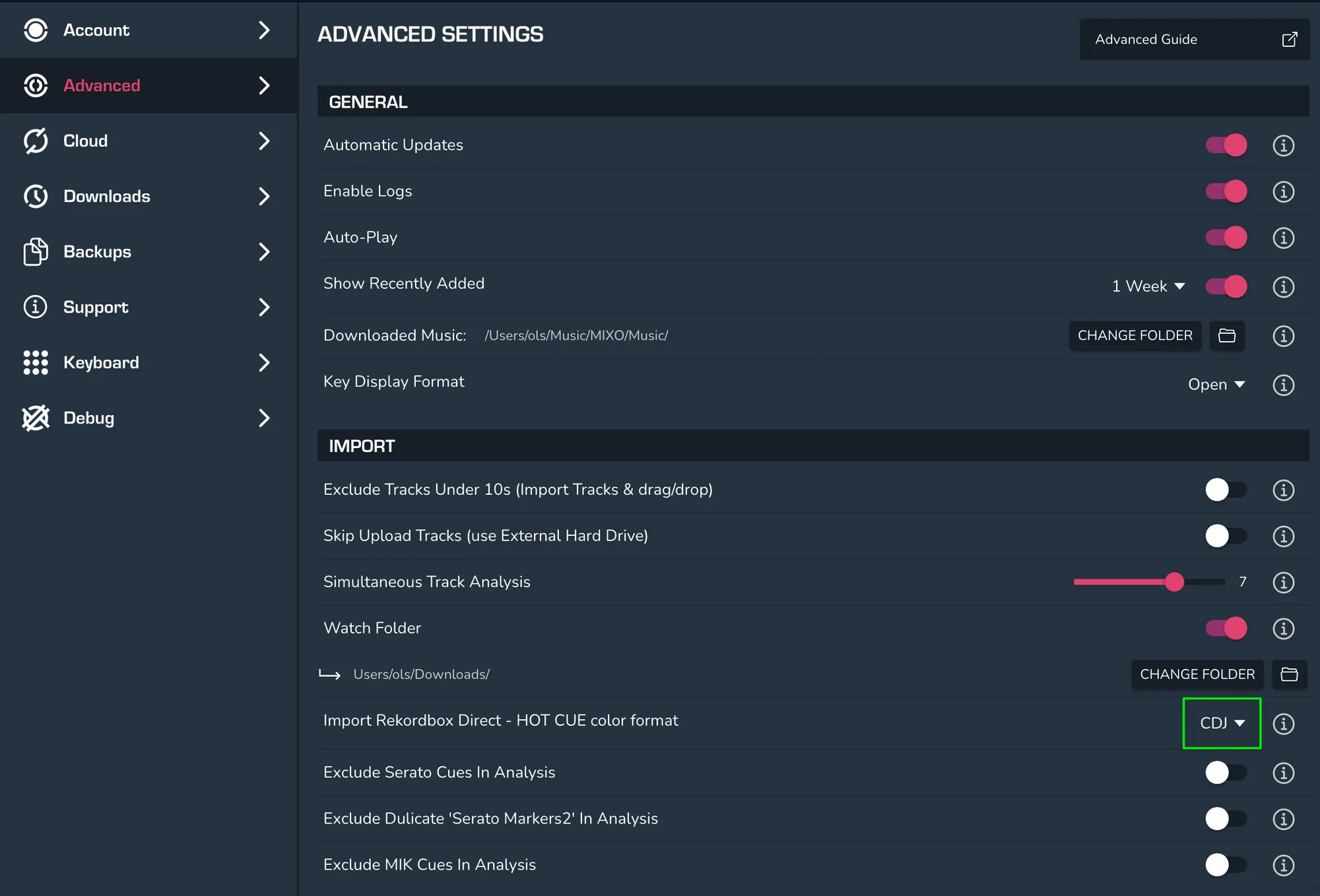Image resolution: width=1320 pixels, height=896 pixels.
Task: Open Downloaded Music folder icon
Action: click(1227, 336)
